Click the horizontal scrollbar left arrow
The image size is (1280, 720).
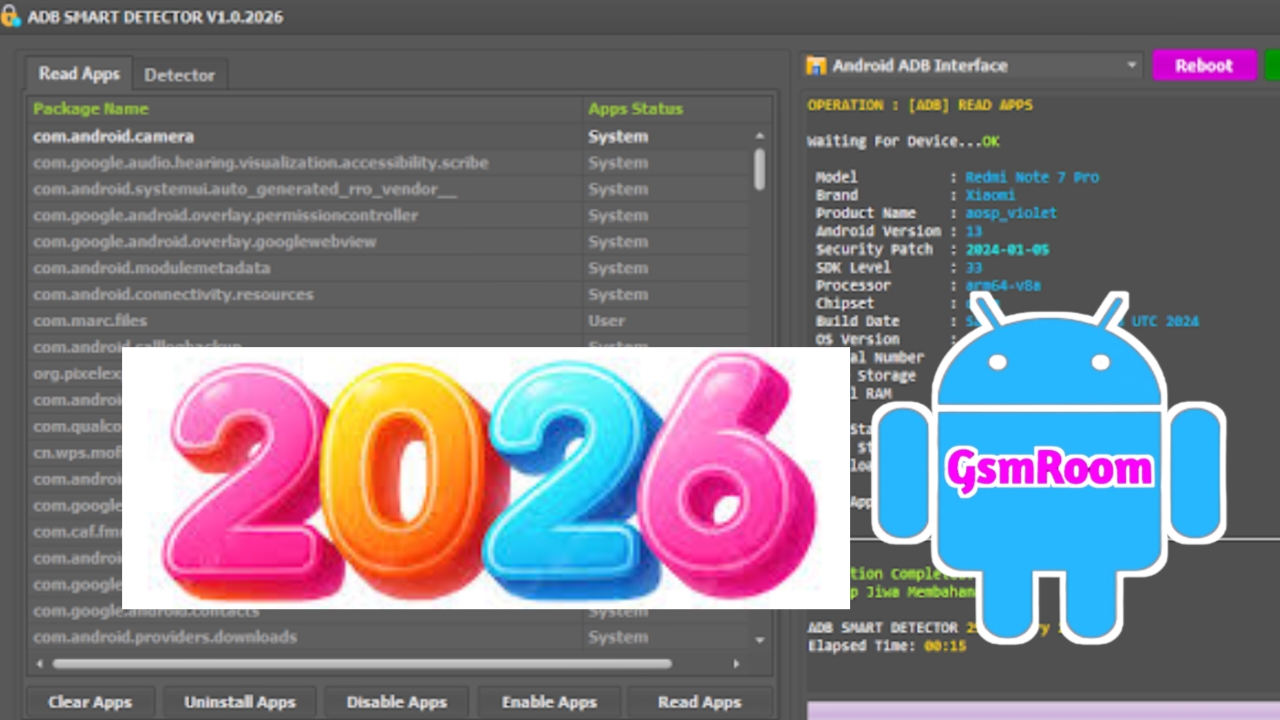tap(40, 663)
